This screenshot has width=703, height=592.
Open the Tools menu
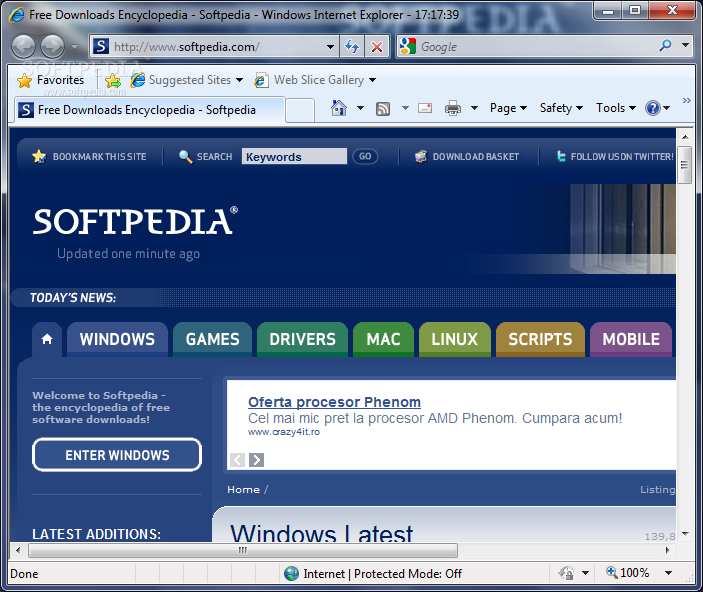(616, 108)
